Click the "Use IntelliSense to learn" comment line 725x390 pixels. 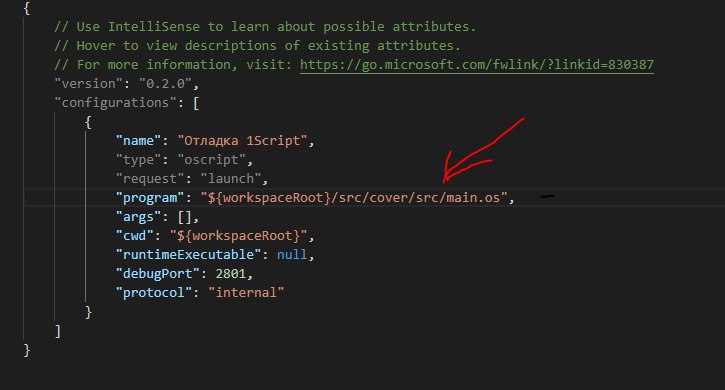[265, 27]
